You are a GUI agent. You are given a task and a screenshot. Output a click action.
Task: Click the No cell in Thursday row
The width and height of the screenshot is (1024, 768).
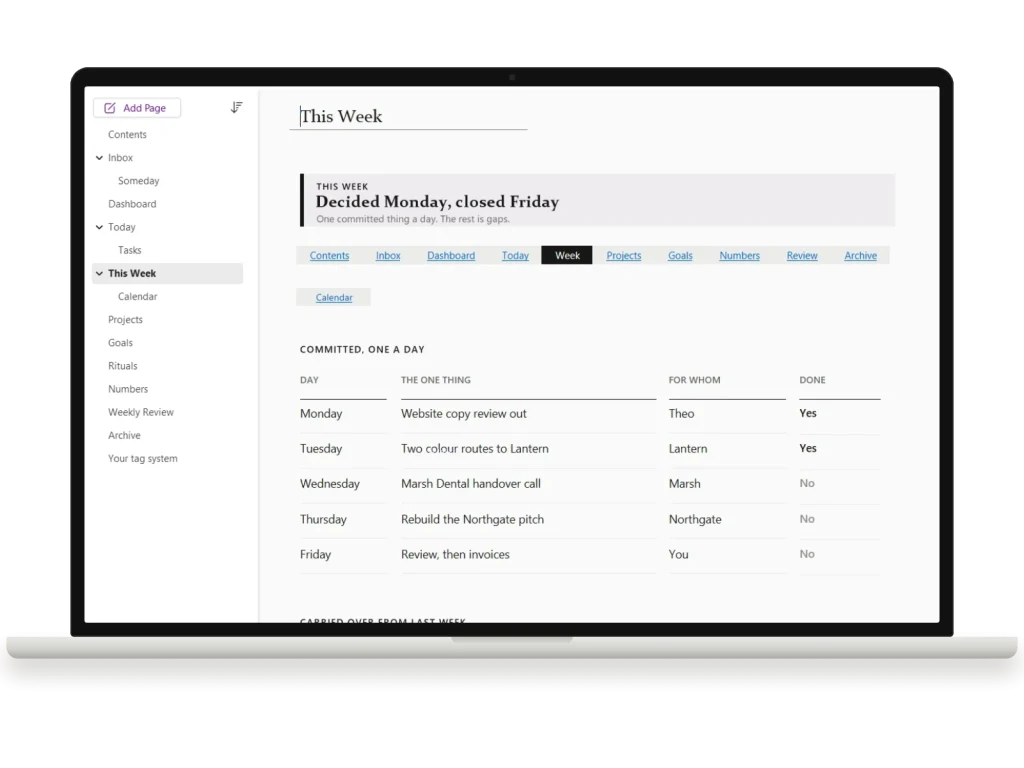pyautogui.click(x=807, y=519)
